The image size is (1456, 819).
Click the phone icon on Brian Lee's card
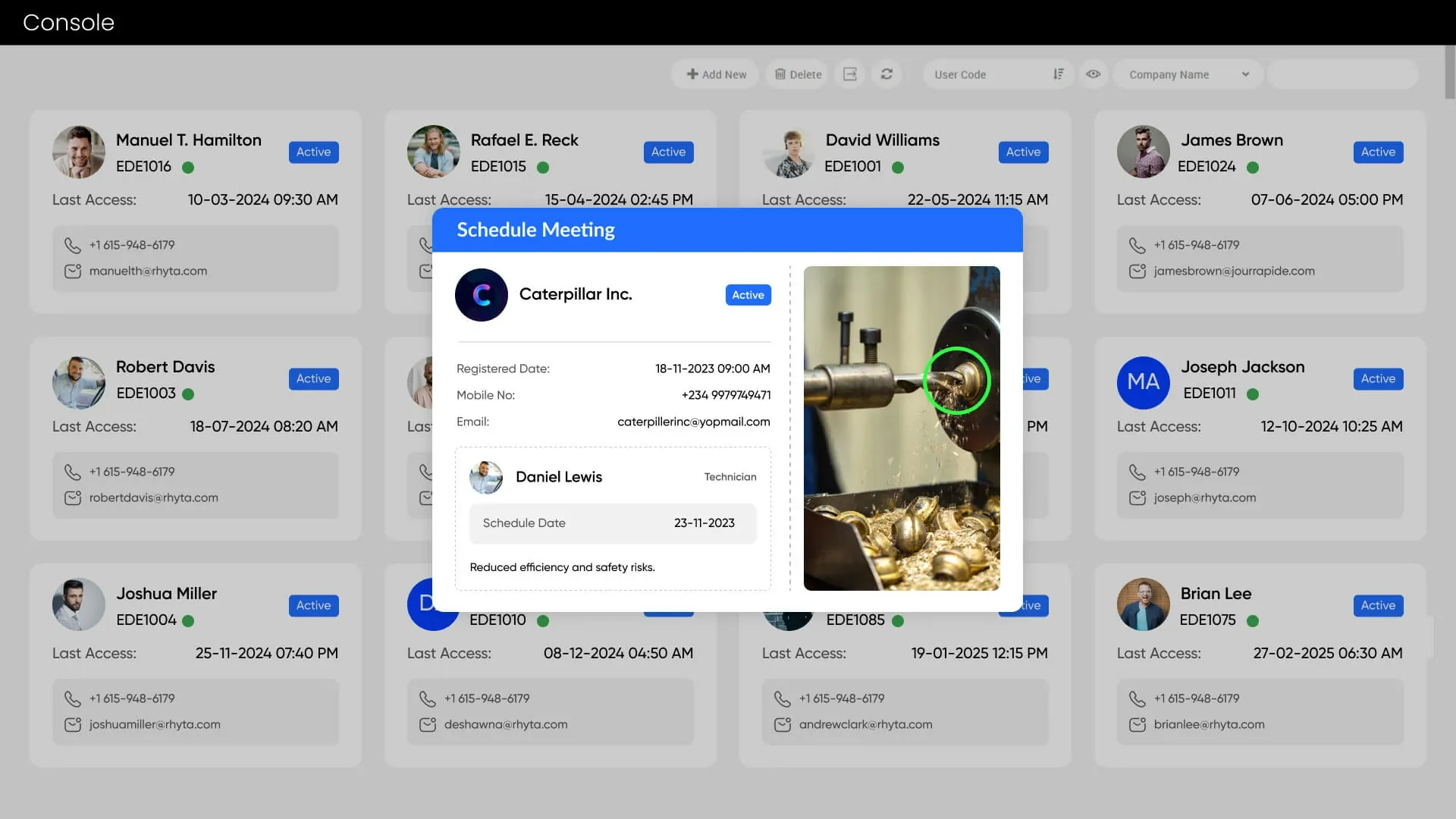pyautogui.click(x=1137, y=699)
